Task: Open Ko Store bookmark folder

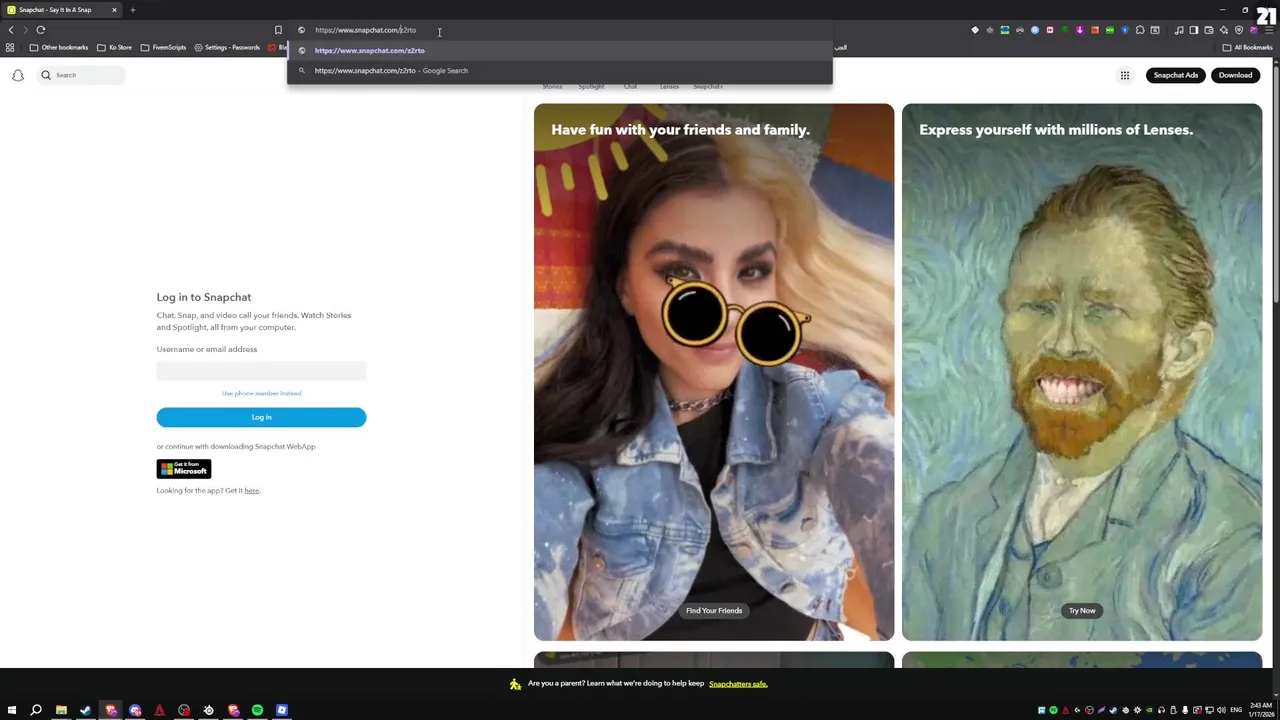Action: (114, 47)
